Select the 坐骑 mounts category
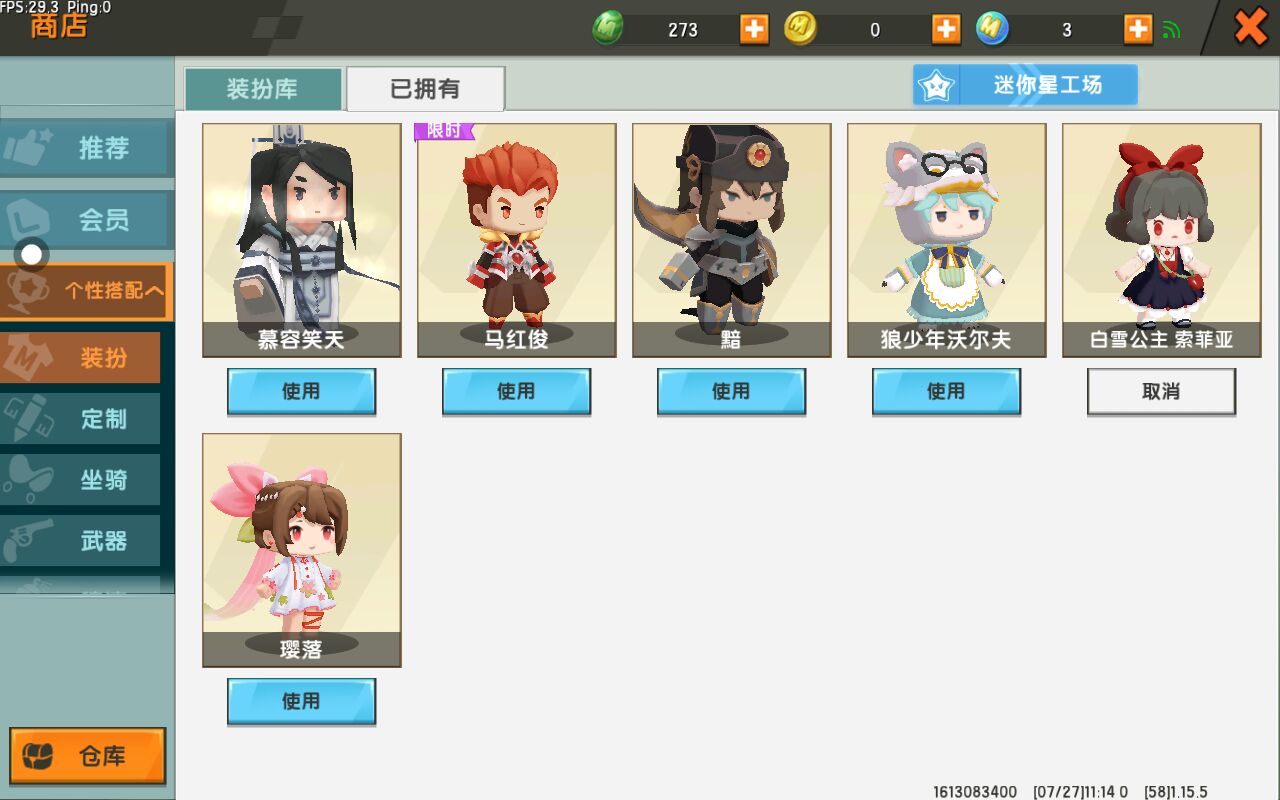The width and height of the screenshot is (1280, 800). point(80,480)
